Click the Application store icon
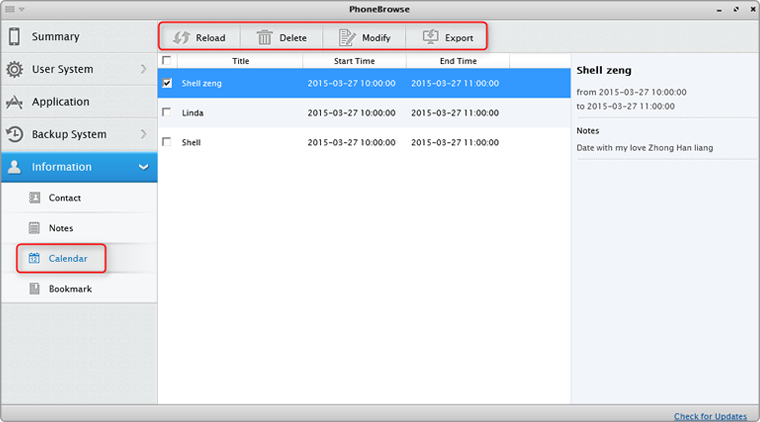 click(x=15, y=102)
